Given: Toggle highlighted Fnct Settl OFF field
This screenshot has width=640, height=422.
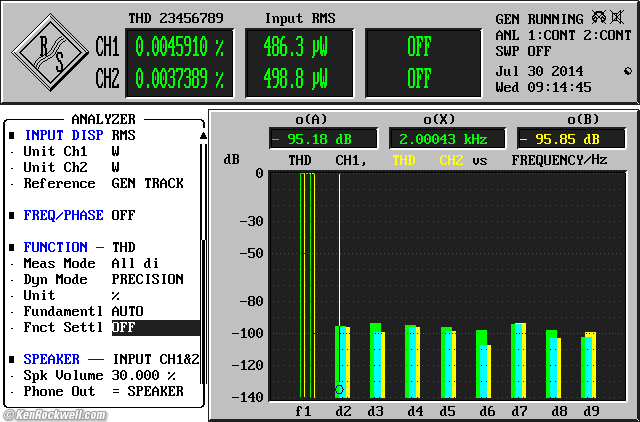Looking at the screenshot, I should (156, 328).
